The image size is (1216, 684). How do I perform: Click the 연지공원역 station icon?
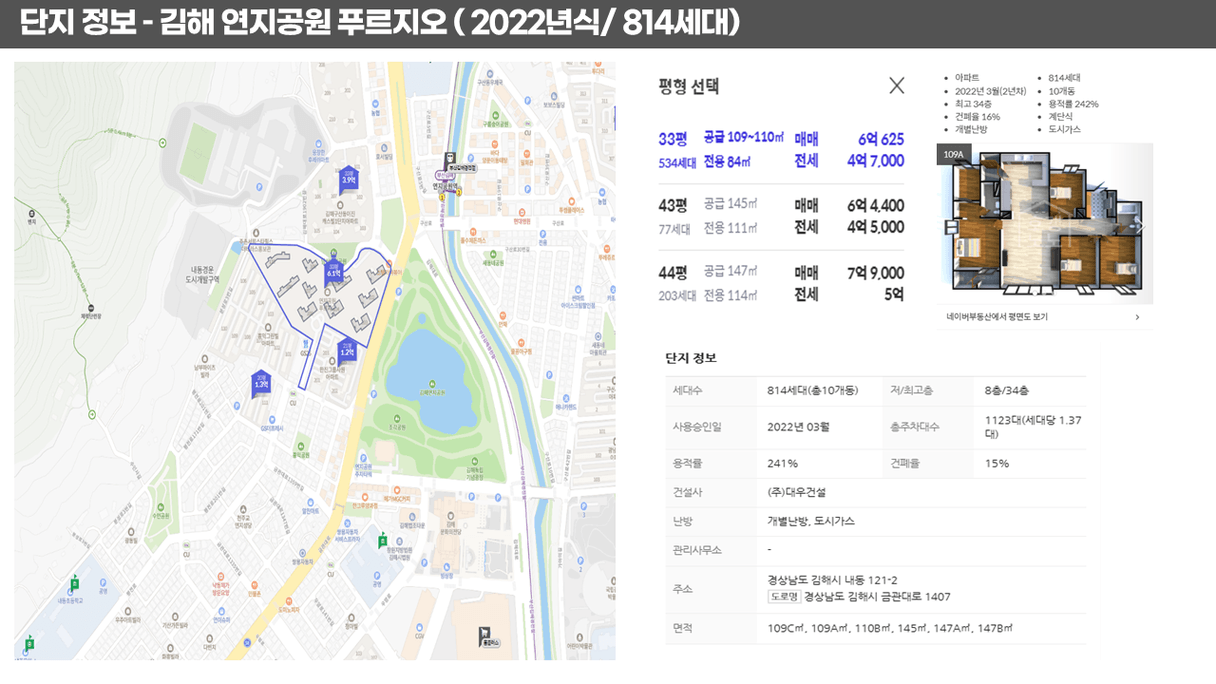pos(448,159)
